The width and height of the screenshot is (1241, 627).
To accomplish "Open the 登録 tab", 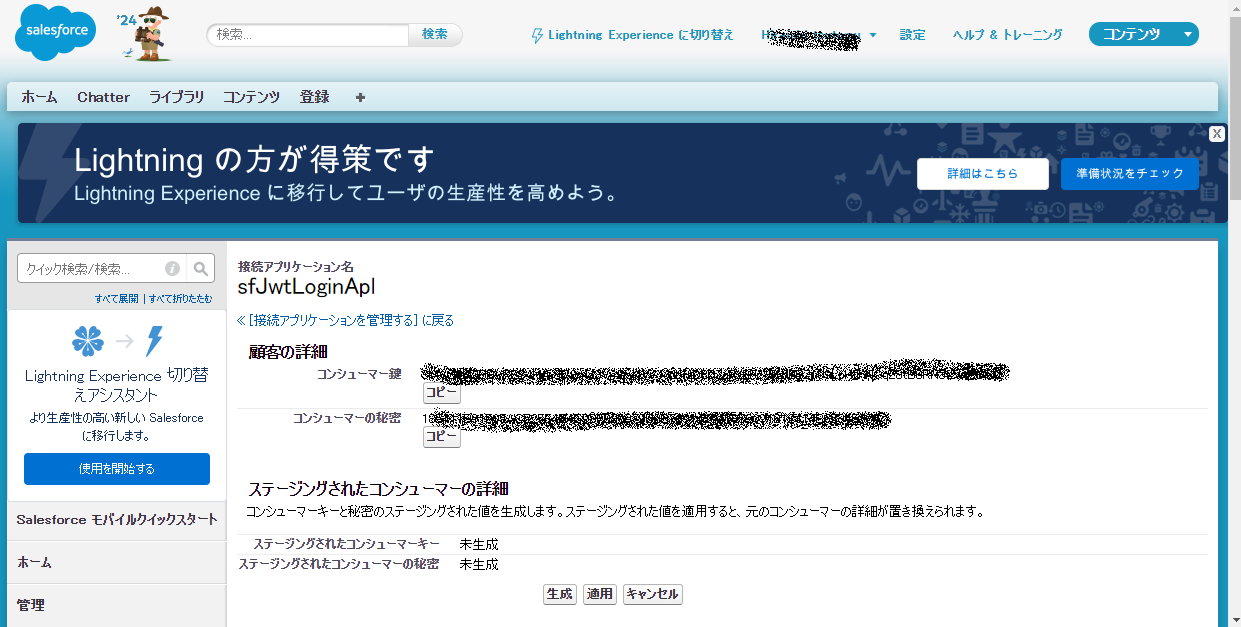I will point(314,97).
